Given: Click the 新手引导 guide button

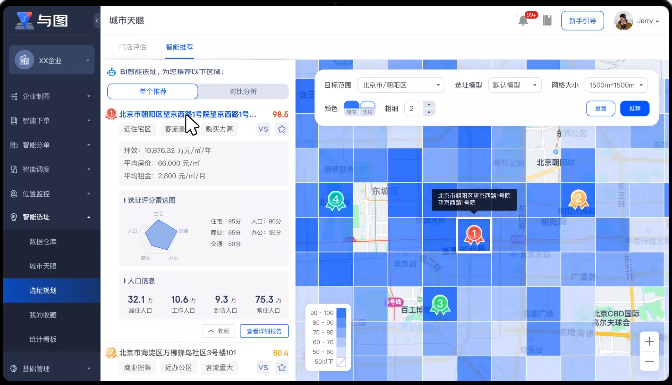Looking at the screenshot, I should (582, 21).
